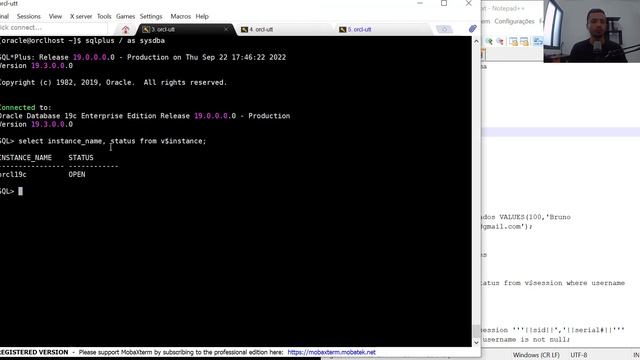Open the Games menu

(x=125, y=16)
